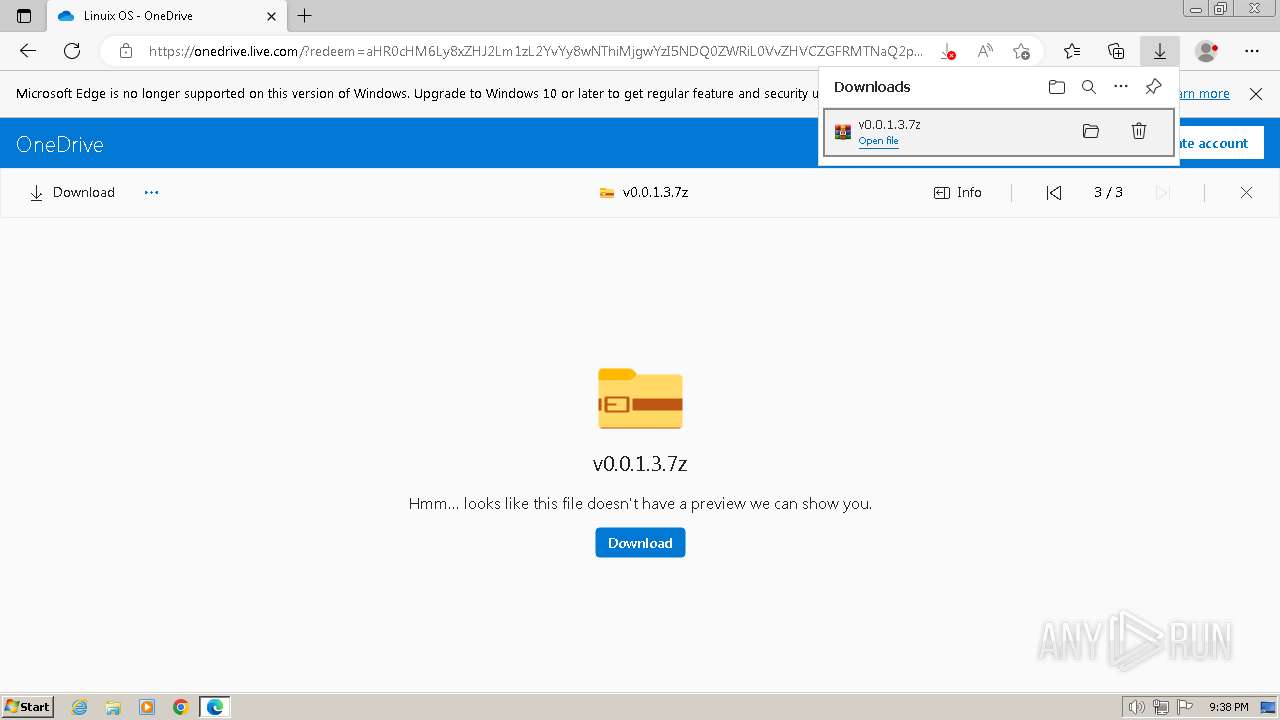
Task: Refresh the OneDrive page
Action: point(72,51)
